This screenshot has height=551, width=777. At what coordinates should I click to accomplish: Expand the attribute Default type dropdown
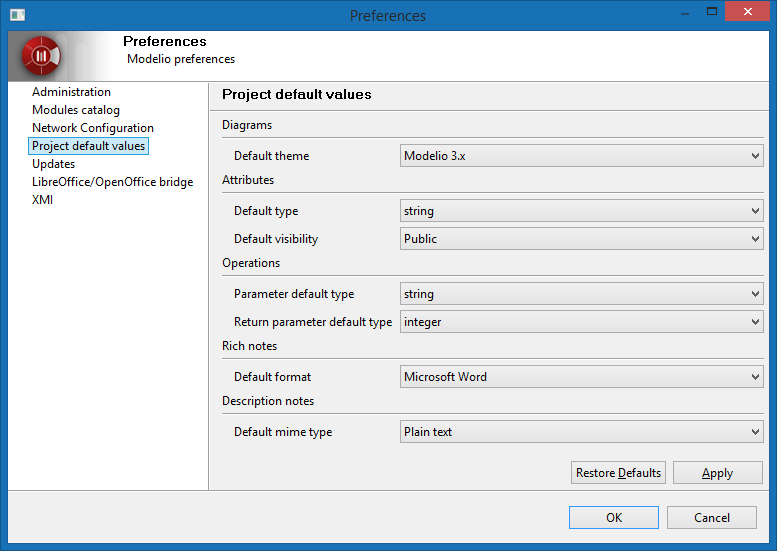tap(581, 211)
